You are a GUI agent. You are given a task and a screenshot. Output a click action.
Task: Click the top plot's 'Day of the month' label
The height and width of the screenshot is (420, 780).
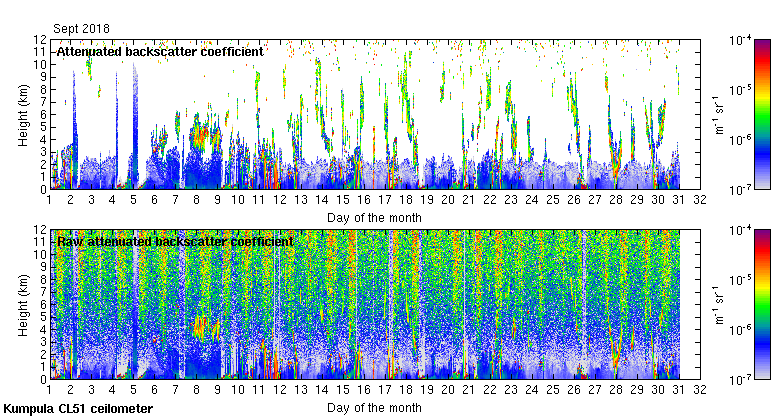(374, 217)
